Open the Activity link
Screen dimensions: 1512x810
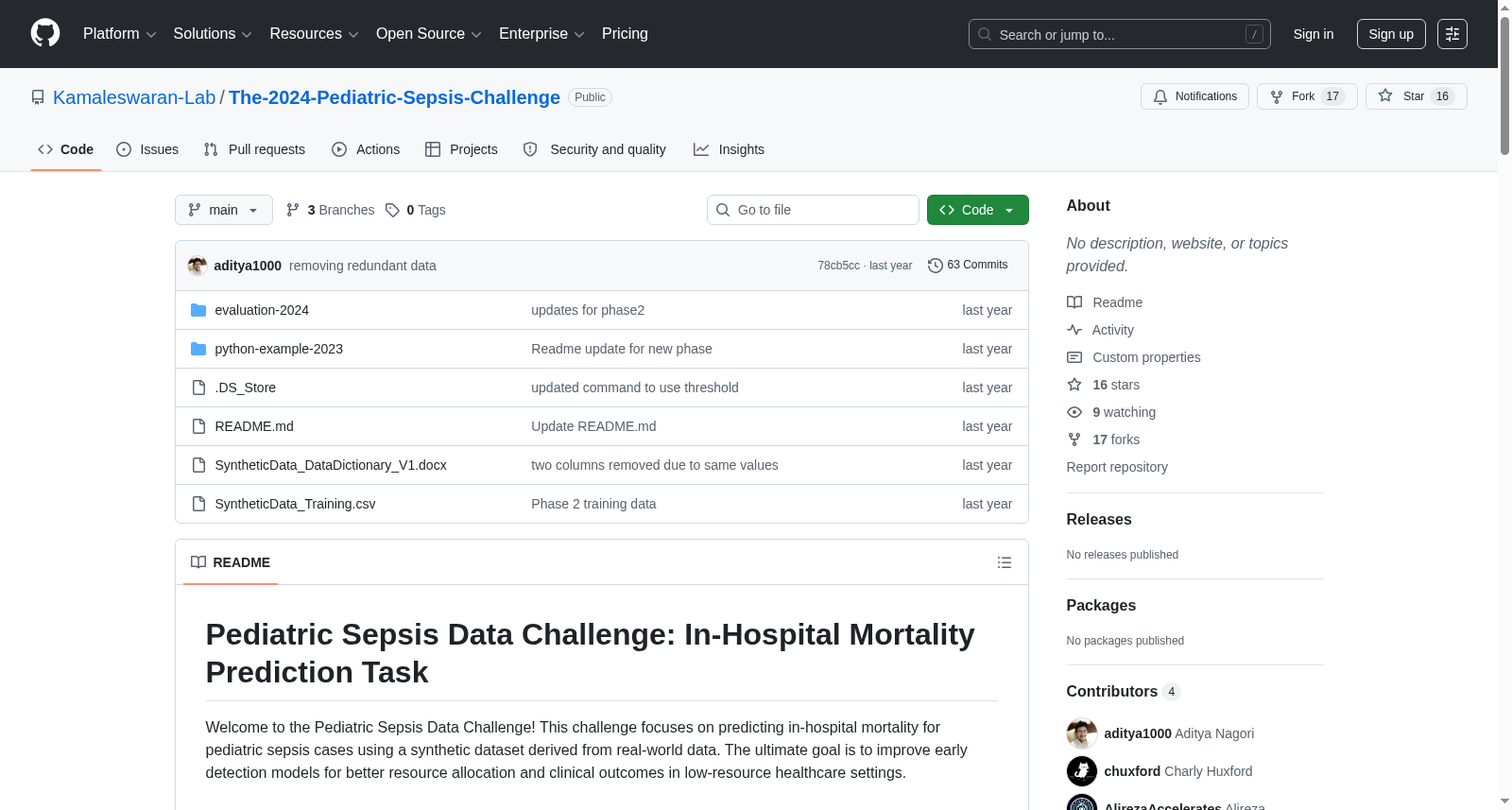(1101, 330)
